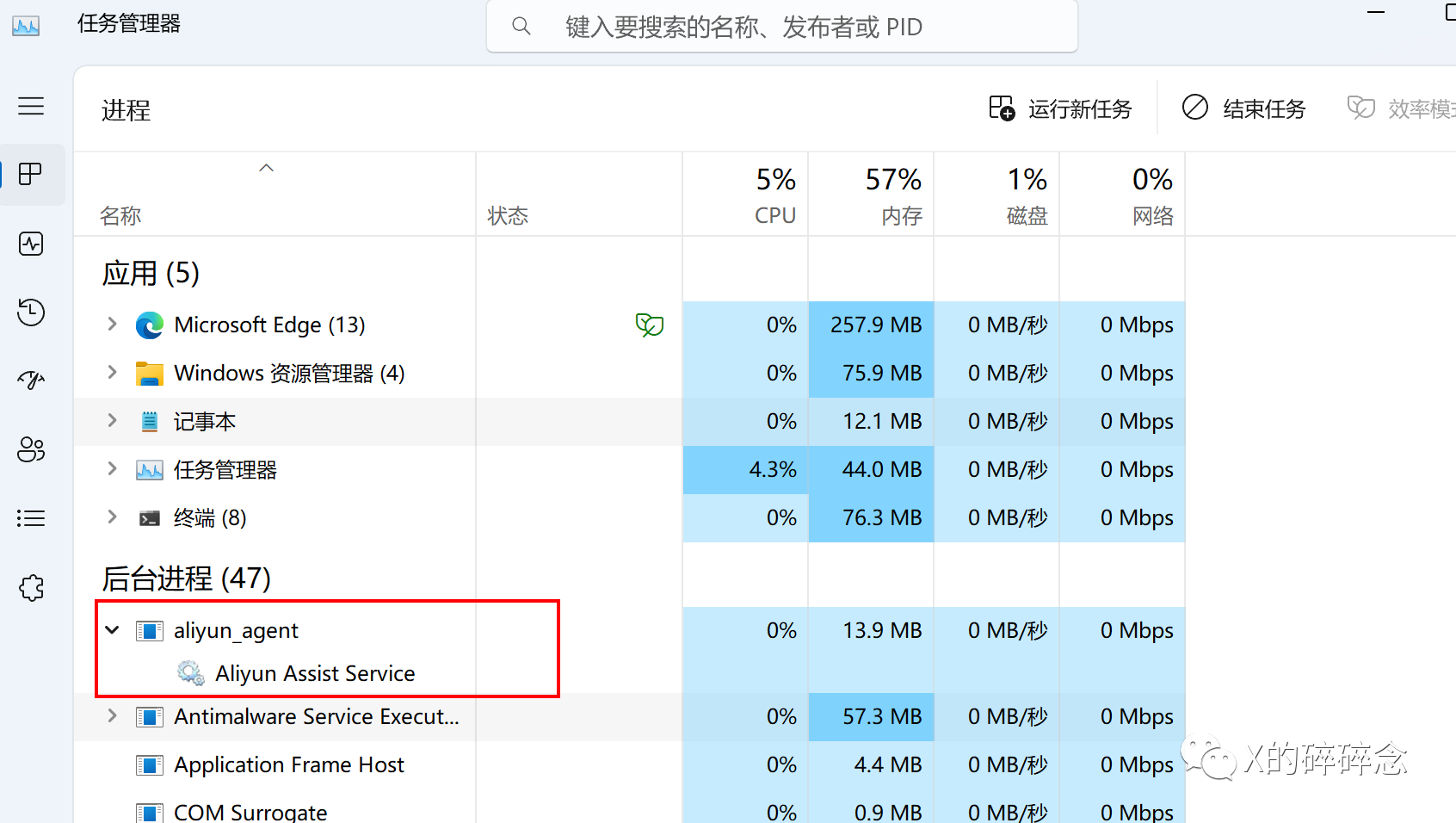
Task: Expand the Windows 资源管理器 process group
Action: point(112,373)
